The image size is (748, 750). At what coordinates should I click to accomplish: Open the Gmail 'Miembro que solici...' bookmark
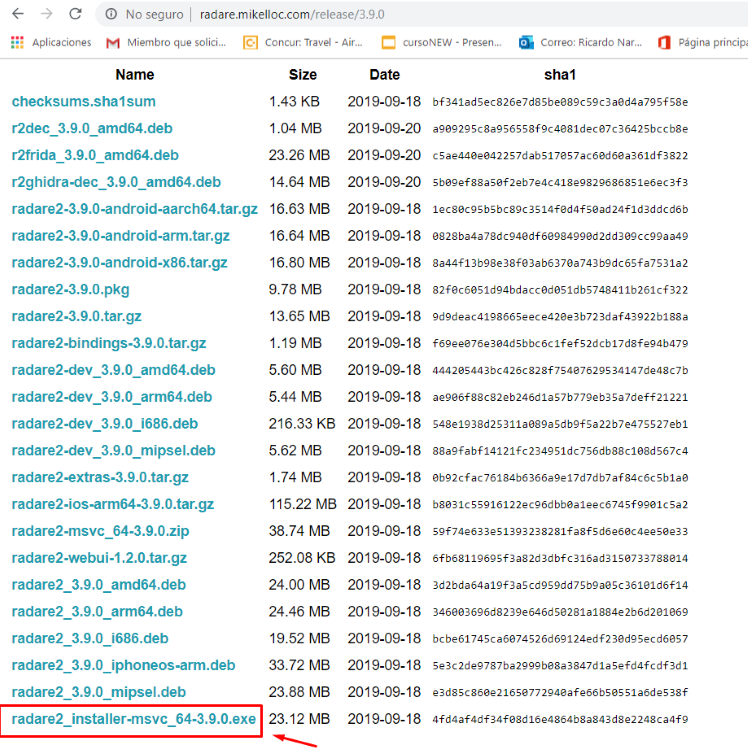(166, 43)
